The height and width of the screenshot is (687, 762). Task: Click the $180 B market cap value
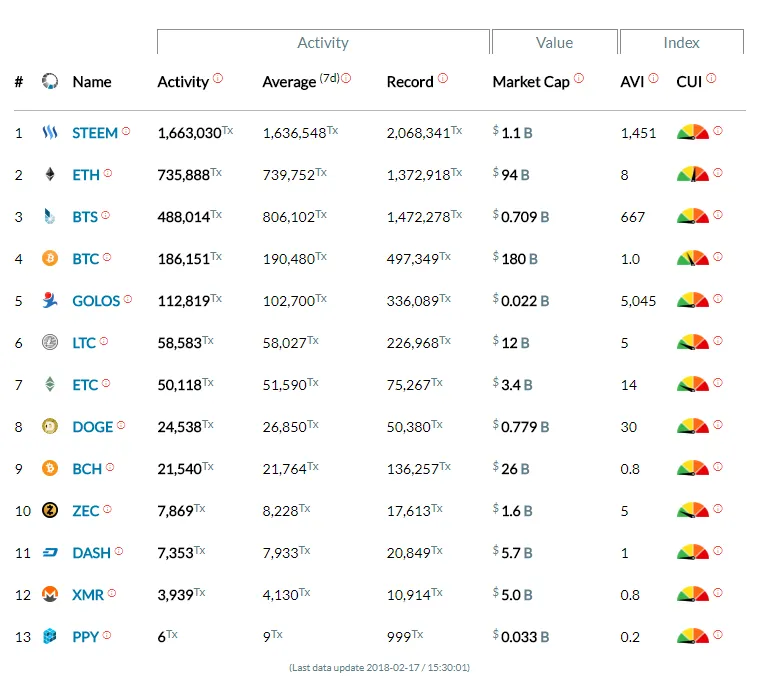515,258
